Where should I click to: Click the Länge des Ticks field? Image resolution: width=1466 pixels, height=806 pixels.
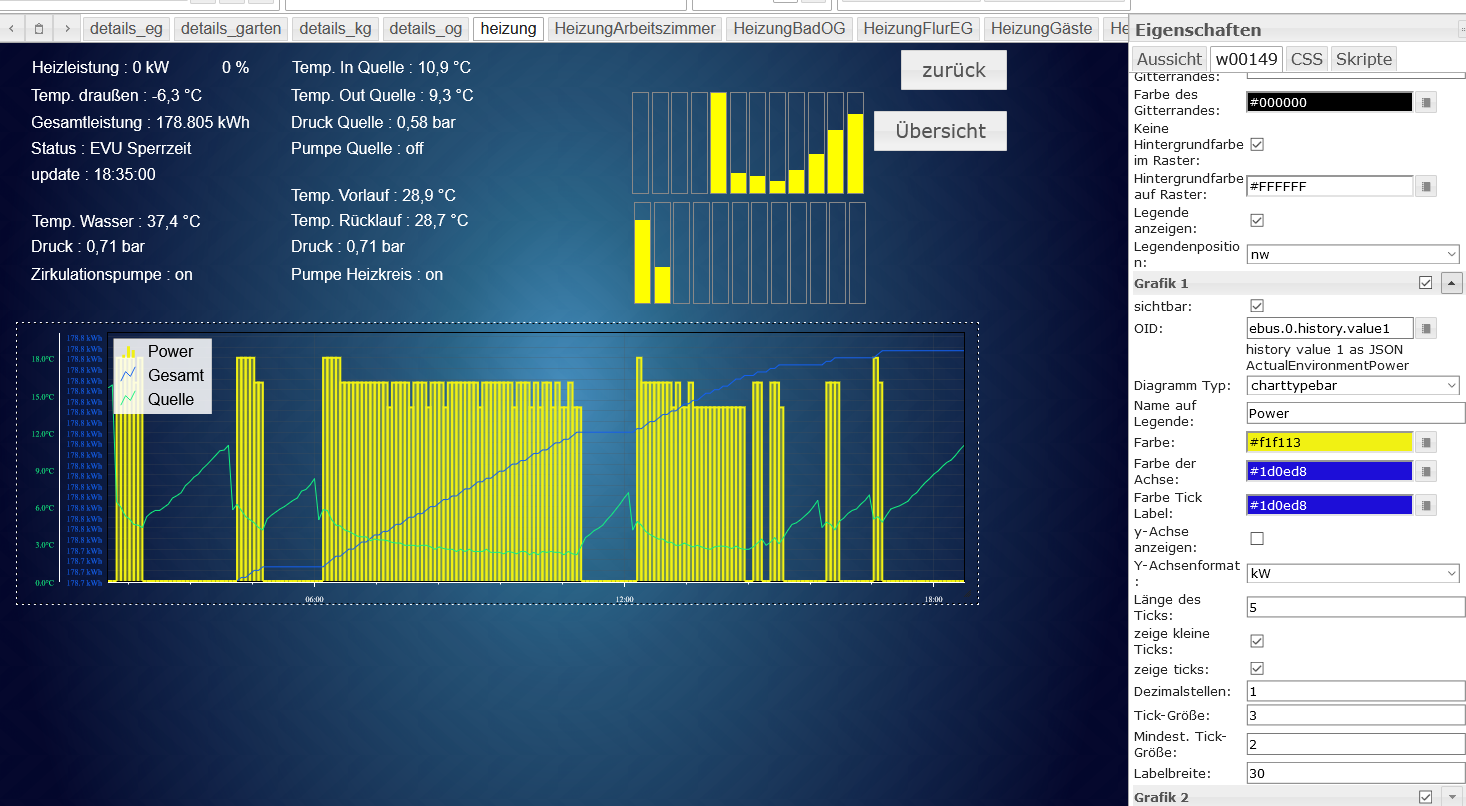click(1356, 607)
